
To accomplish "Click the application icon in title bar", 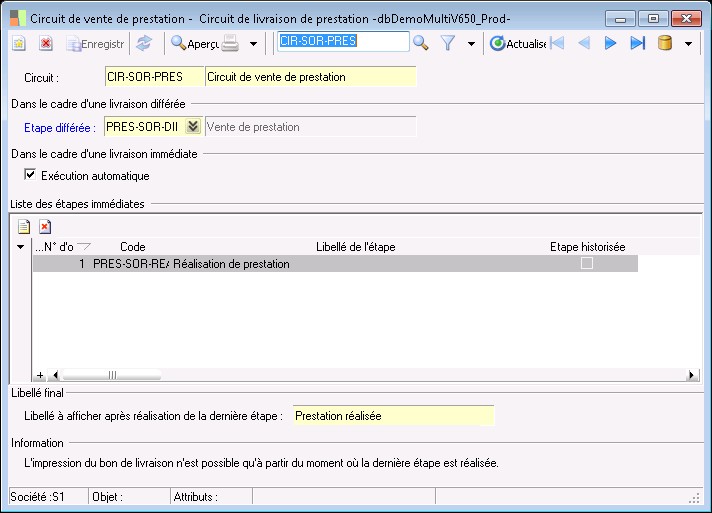I will tap(18, 19).
